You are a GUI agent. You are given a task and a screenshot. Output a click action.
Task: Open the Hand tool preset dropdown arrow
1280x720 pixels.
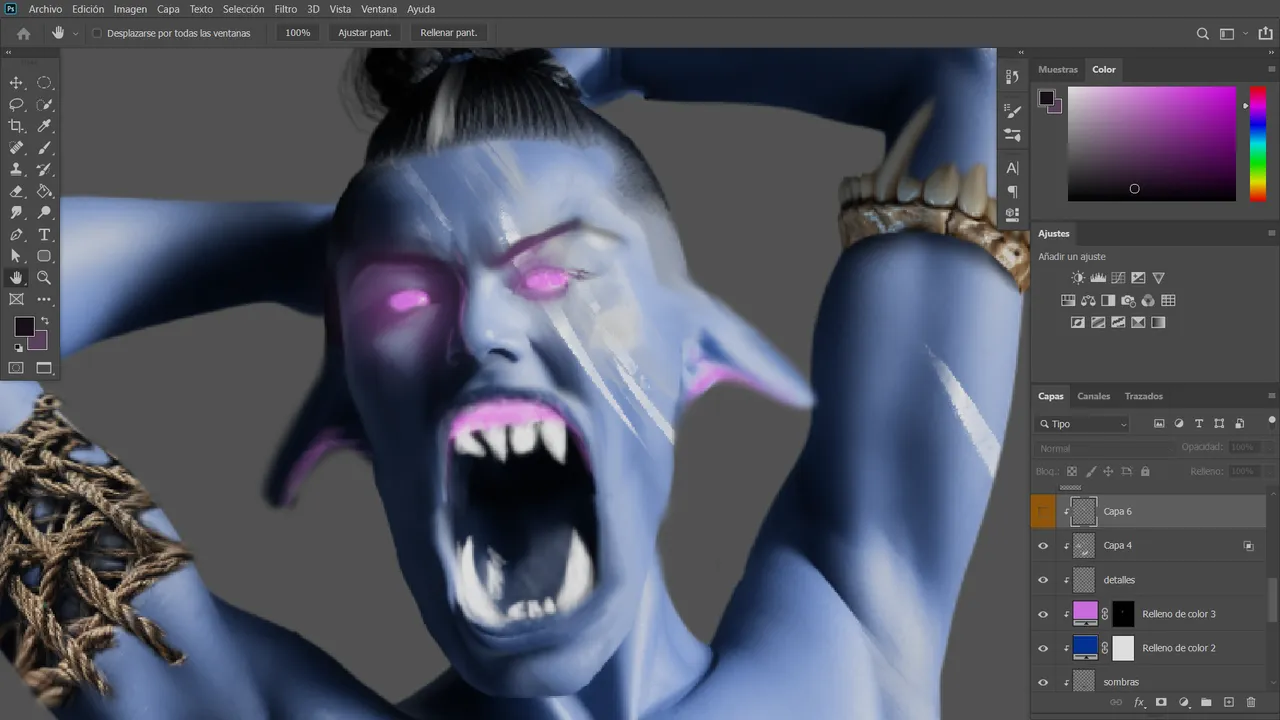75,34
